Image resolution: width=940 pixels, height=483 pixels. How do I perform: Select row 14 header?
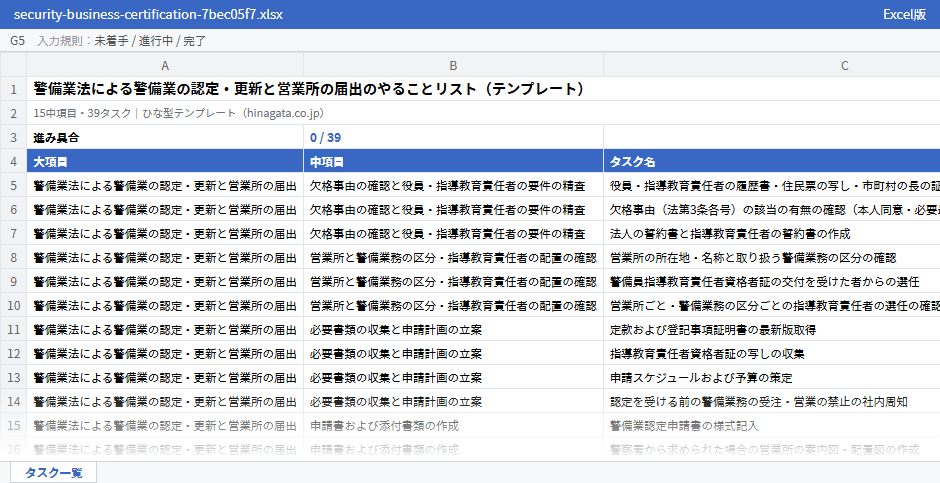click(13, 401)
